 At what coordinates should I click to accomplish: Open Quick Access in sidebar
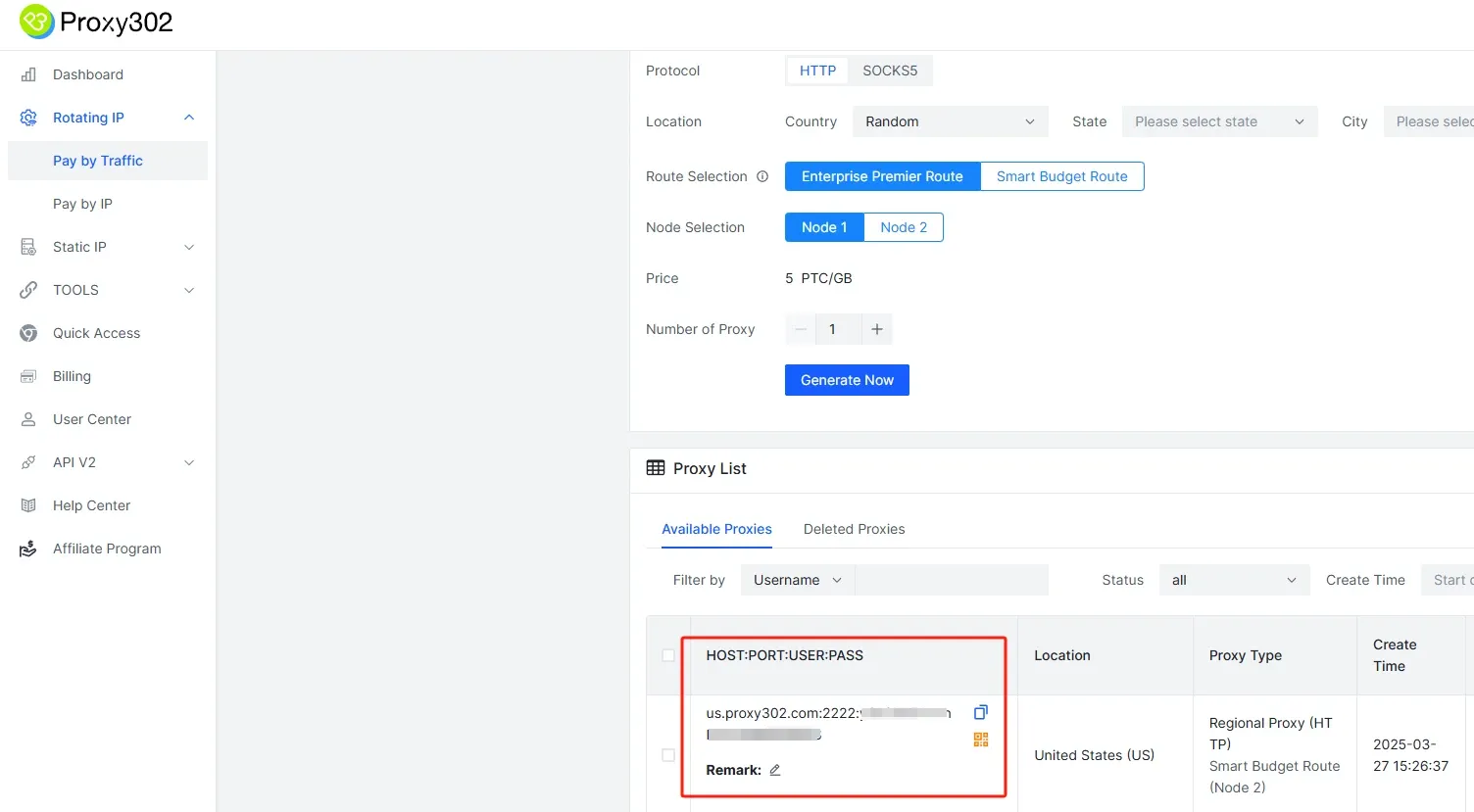(96, 333)
